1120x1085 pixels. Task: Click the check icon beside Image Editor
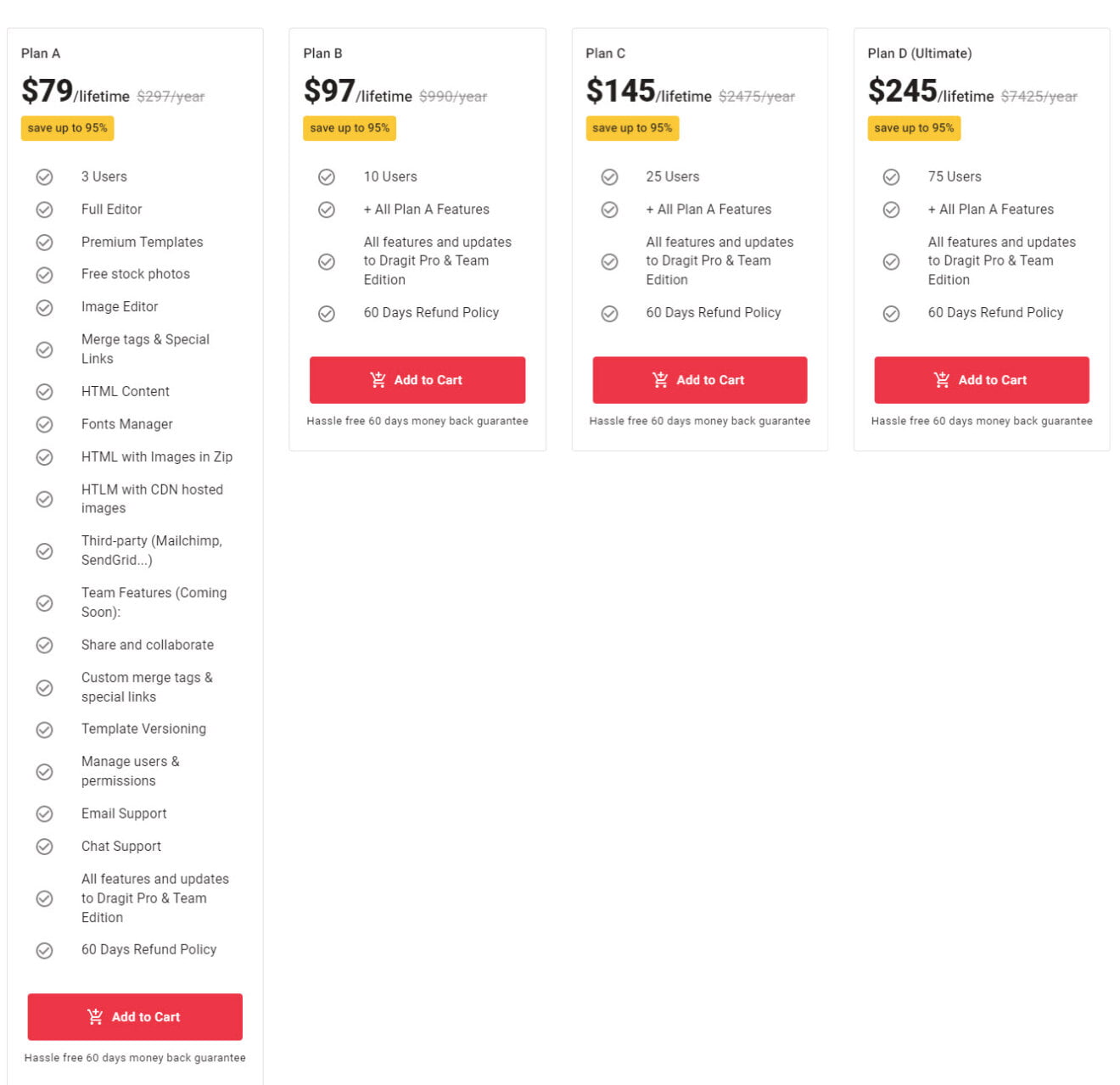(x=44, y=307)
